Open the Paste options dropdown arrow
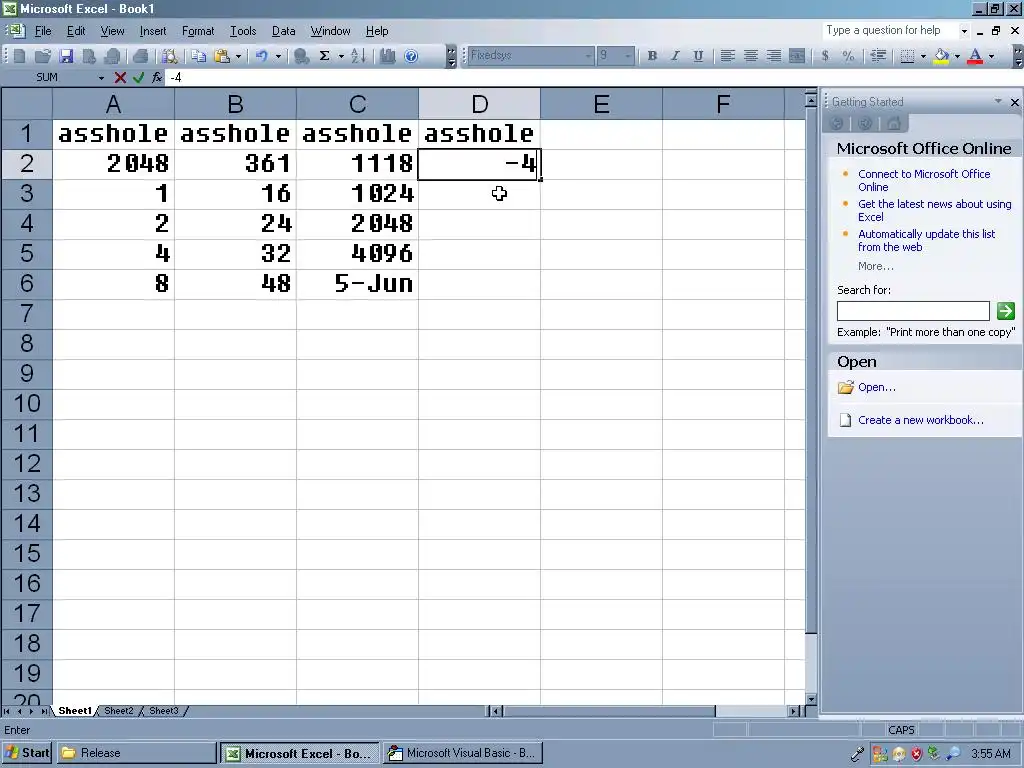This screenshot has height=768, width=1024. (238, 56)
